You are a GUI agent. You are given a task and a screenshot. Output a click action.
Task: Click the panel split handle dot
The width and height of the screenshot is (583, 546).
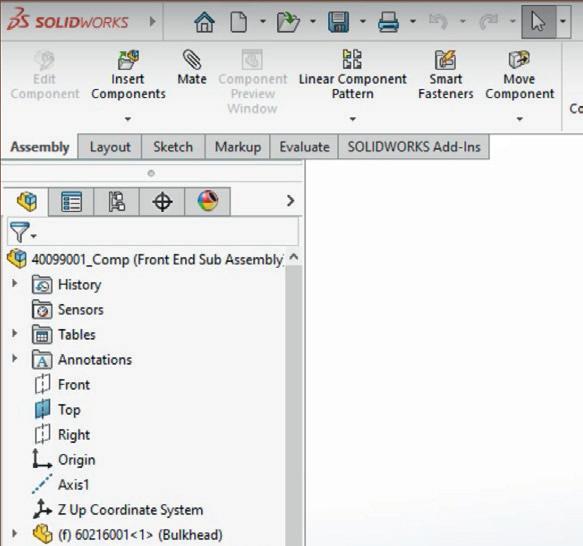point(151,173)
